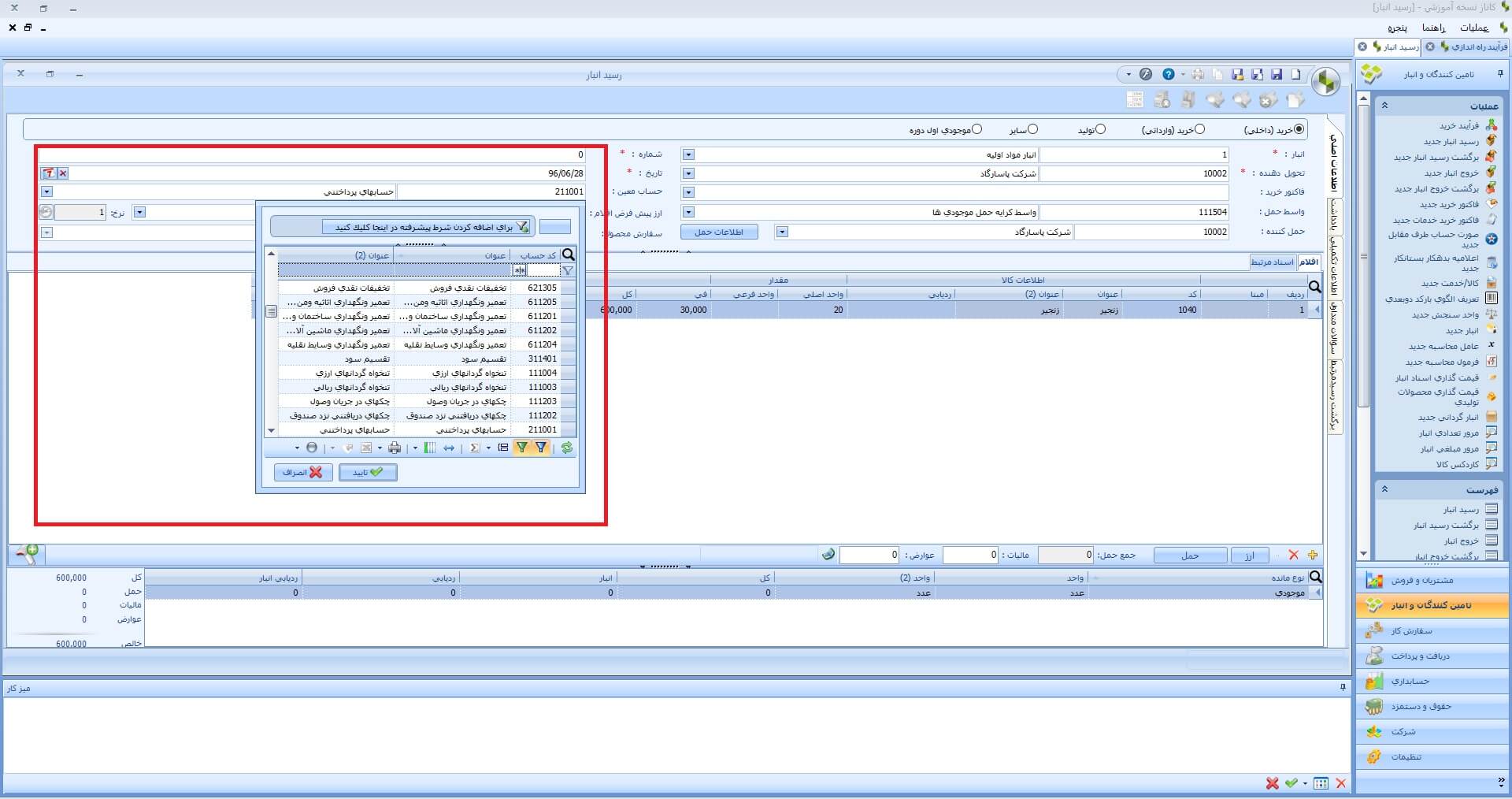Click the اطلاعات حمل button

719,232
